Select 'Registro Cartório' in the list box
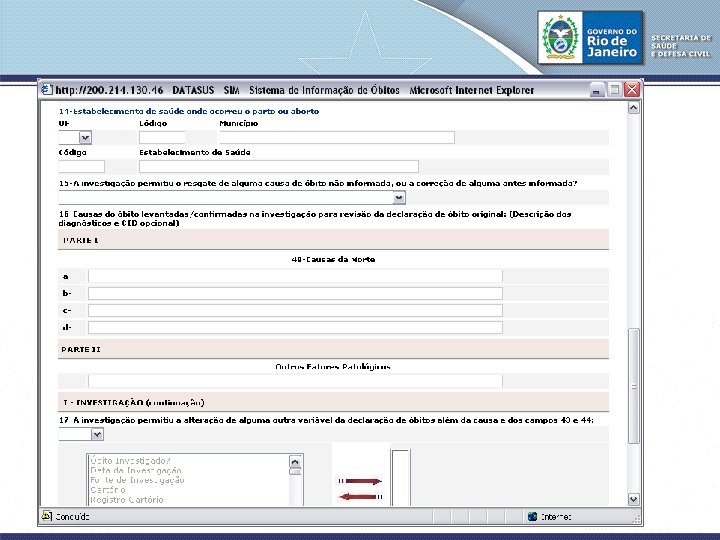The height and width of the screenshot is (540, 720). coord(127,500)
